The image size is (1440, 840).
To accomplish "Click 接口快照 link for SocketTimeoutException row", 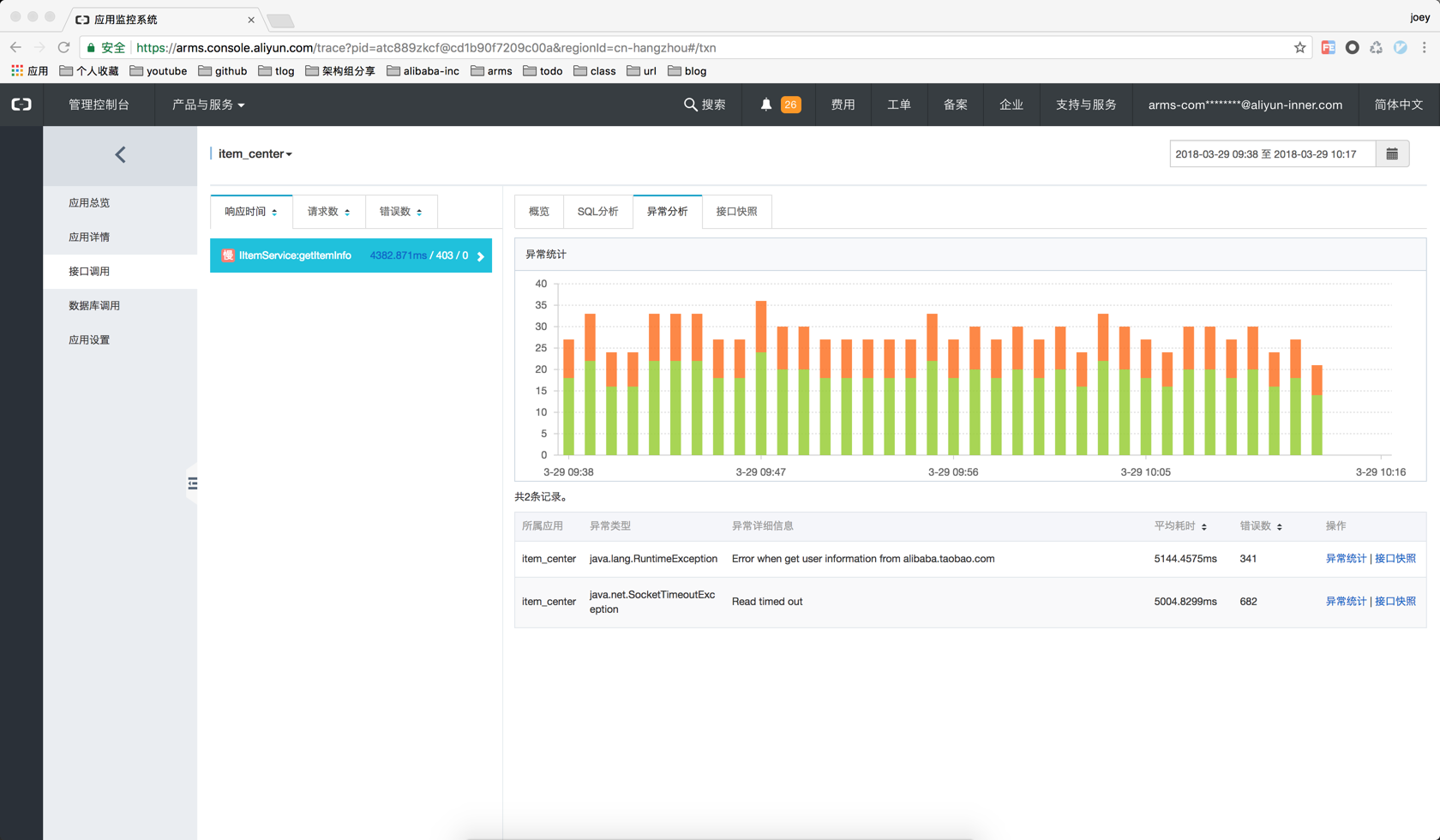I will click(x=1395, y=602).
